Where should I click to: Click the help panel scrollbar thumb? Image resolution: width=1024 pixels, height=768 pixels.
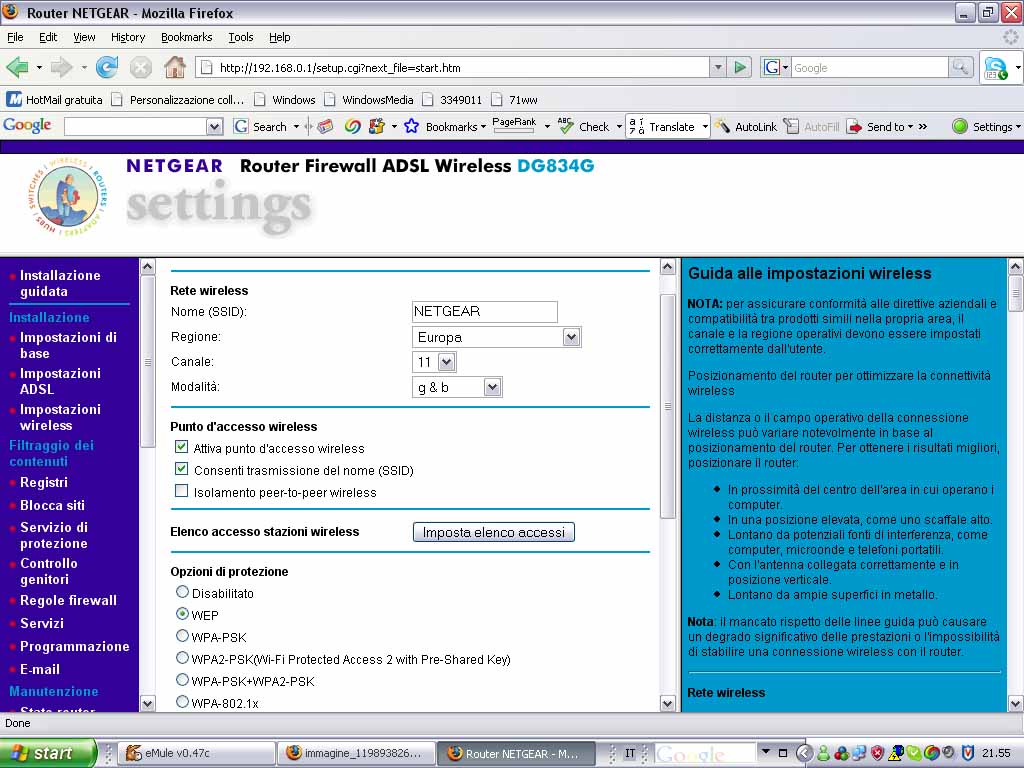coord(1016,295)
